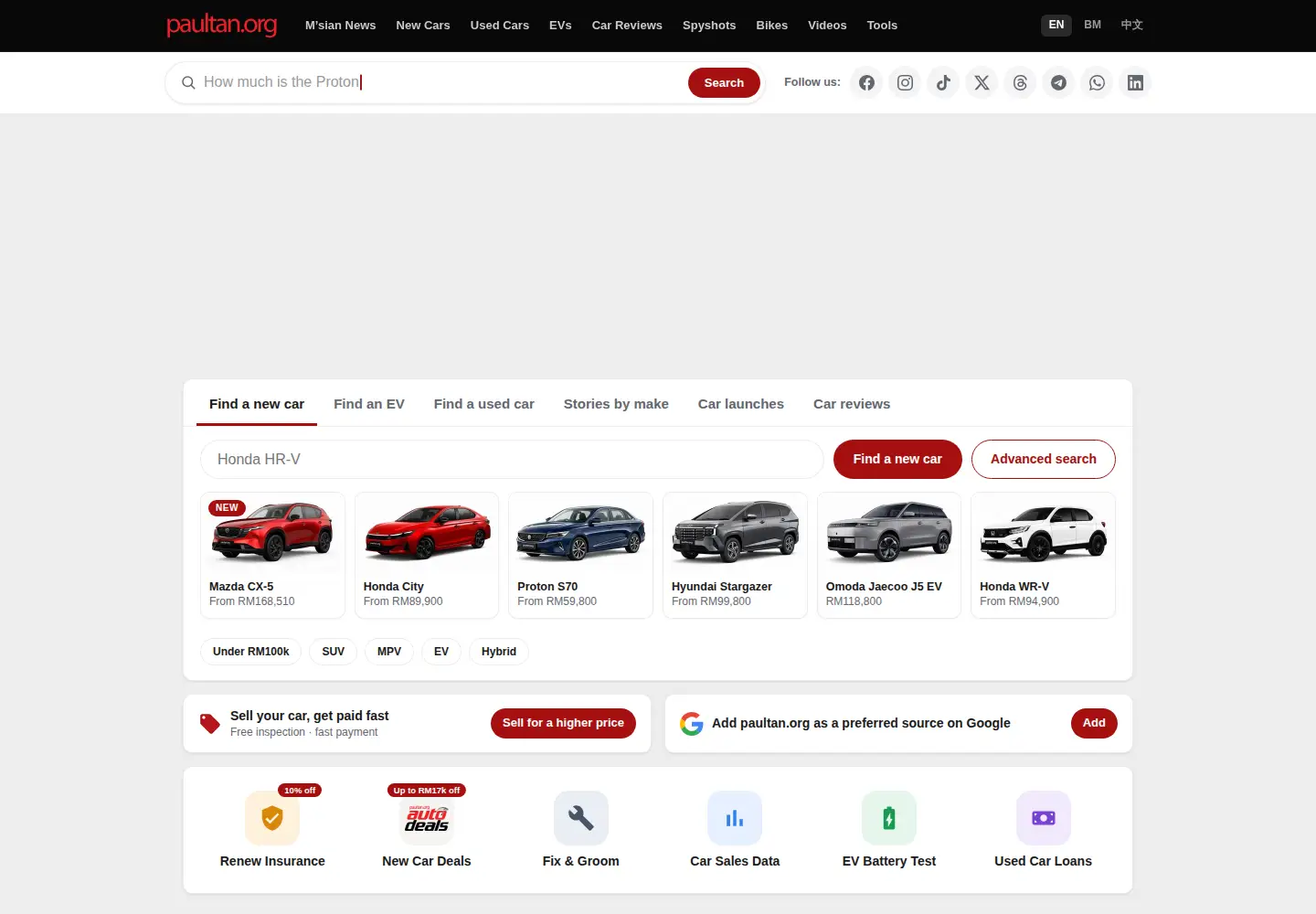The height and width of the screenshot is (914, 1316).
Task: Open the WhatsApp follow icon
Action: (x=1097, y=83)
